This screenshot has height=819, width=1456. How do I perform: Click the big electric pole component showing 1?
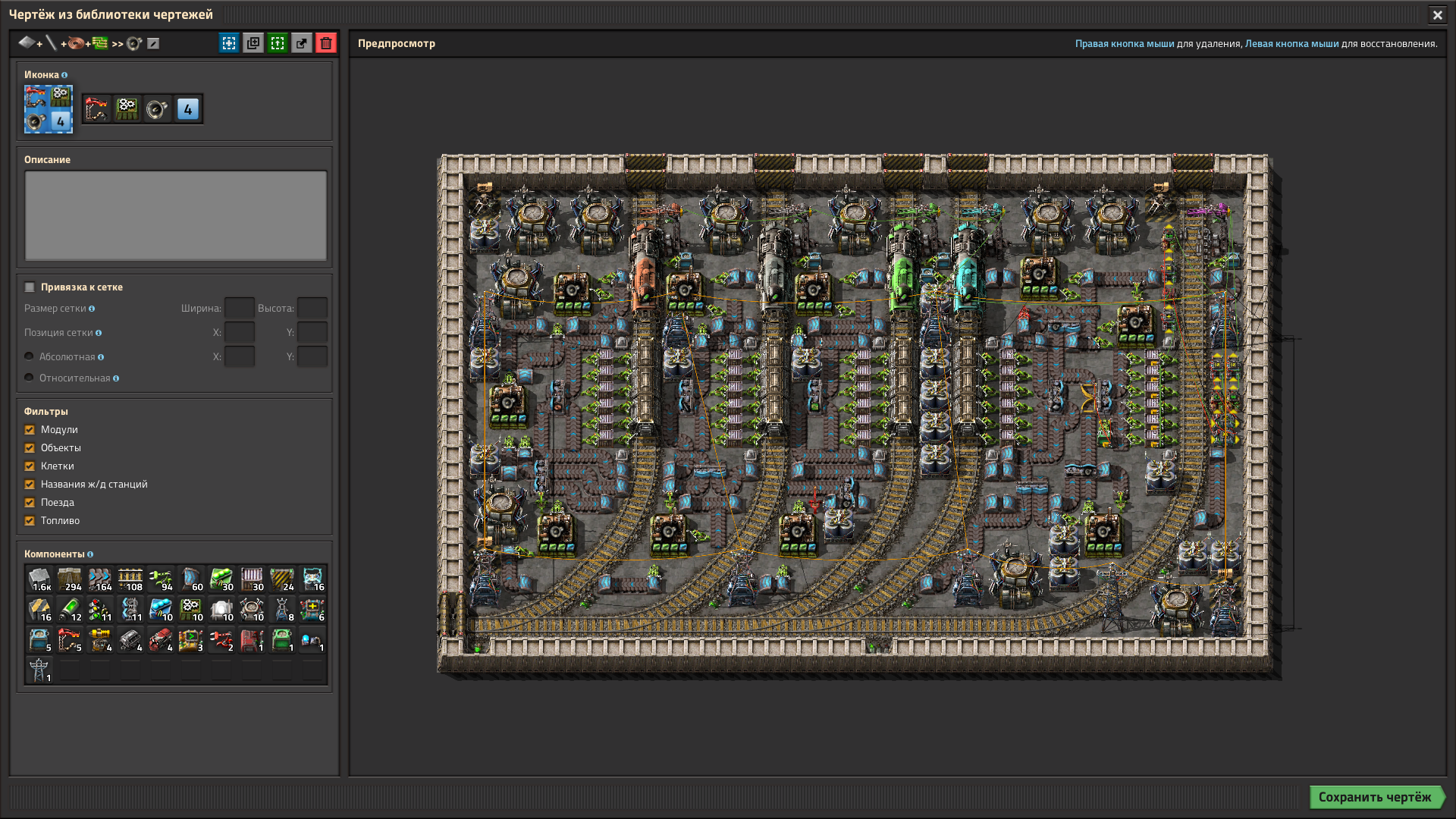tap(39, 670)
